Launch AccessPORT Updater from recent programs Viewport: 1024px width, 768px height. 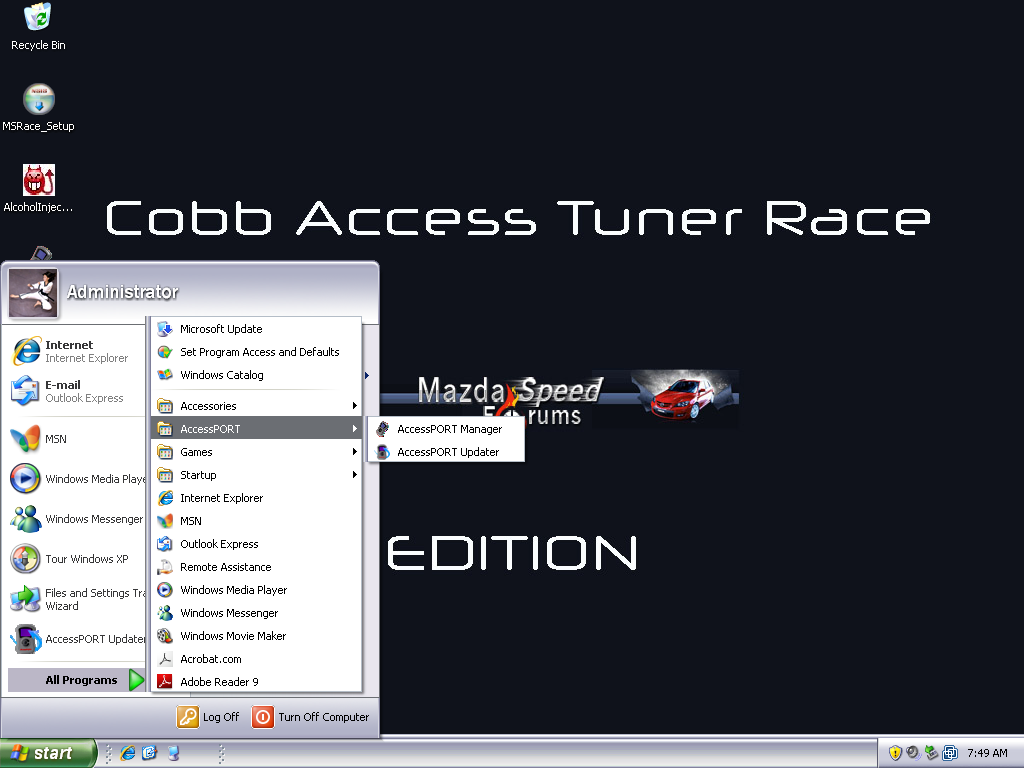76,639
